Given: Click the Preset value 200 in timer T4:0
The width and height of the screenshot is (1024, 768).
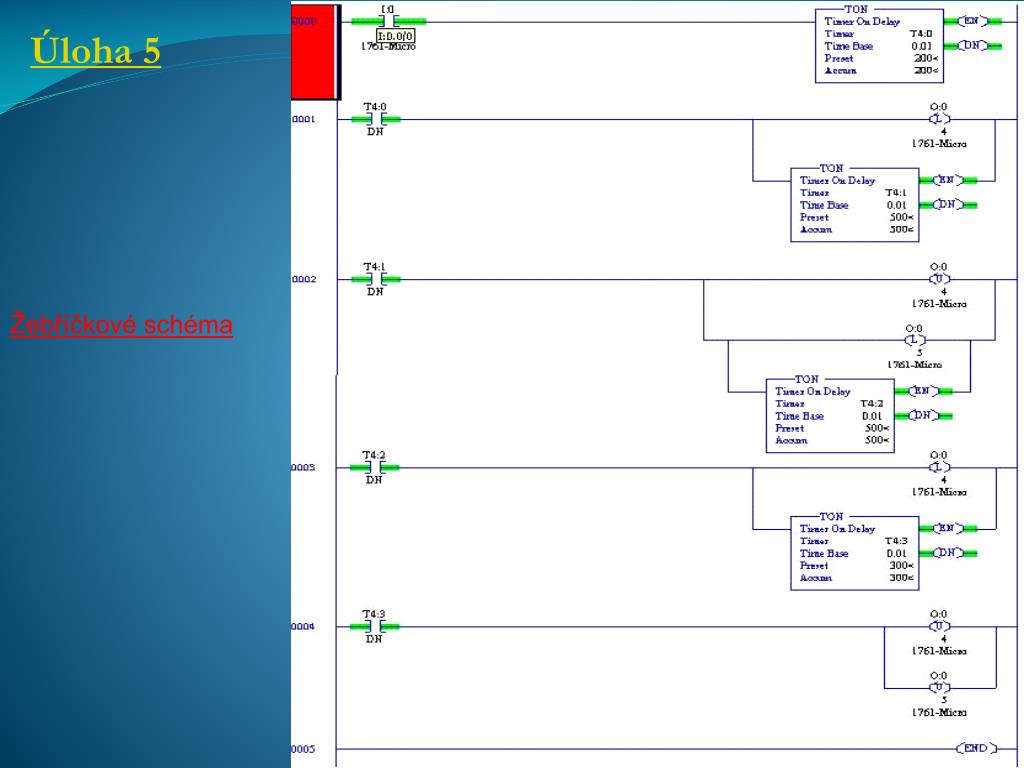Looking at the screenshot, I should (926, 58).
